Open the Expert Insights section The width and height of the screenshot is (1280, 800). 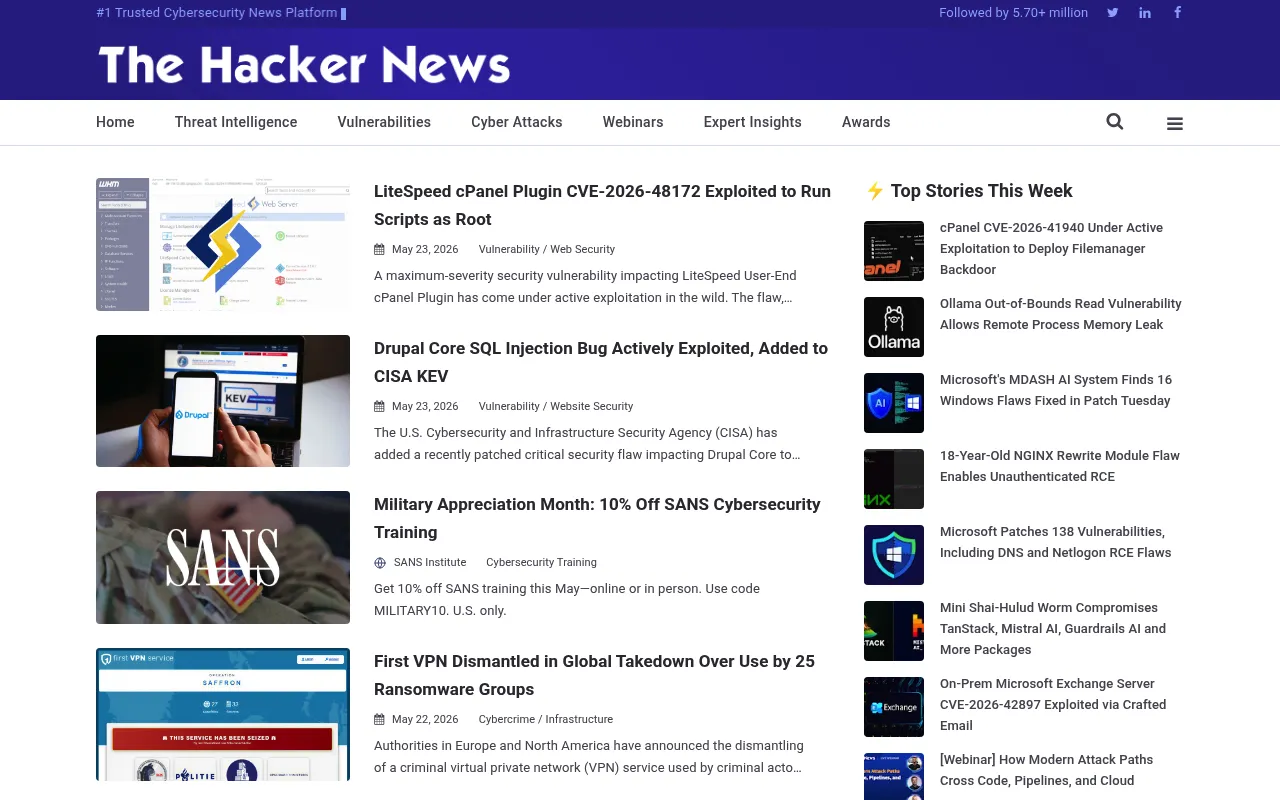[753, 122]
